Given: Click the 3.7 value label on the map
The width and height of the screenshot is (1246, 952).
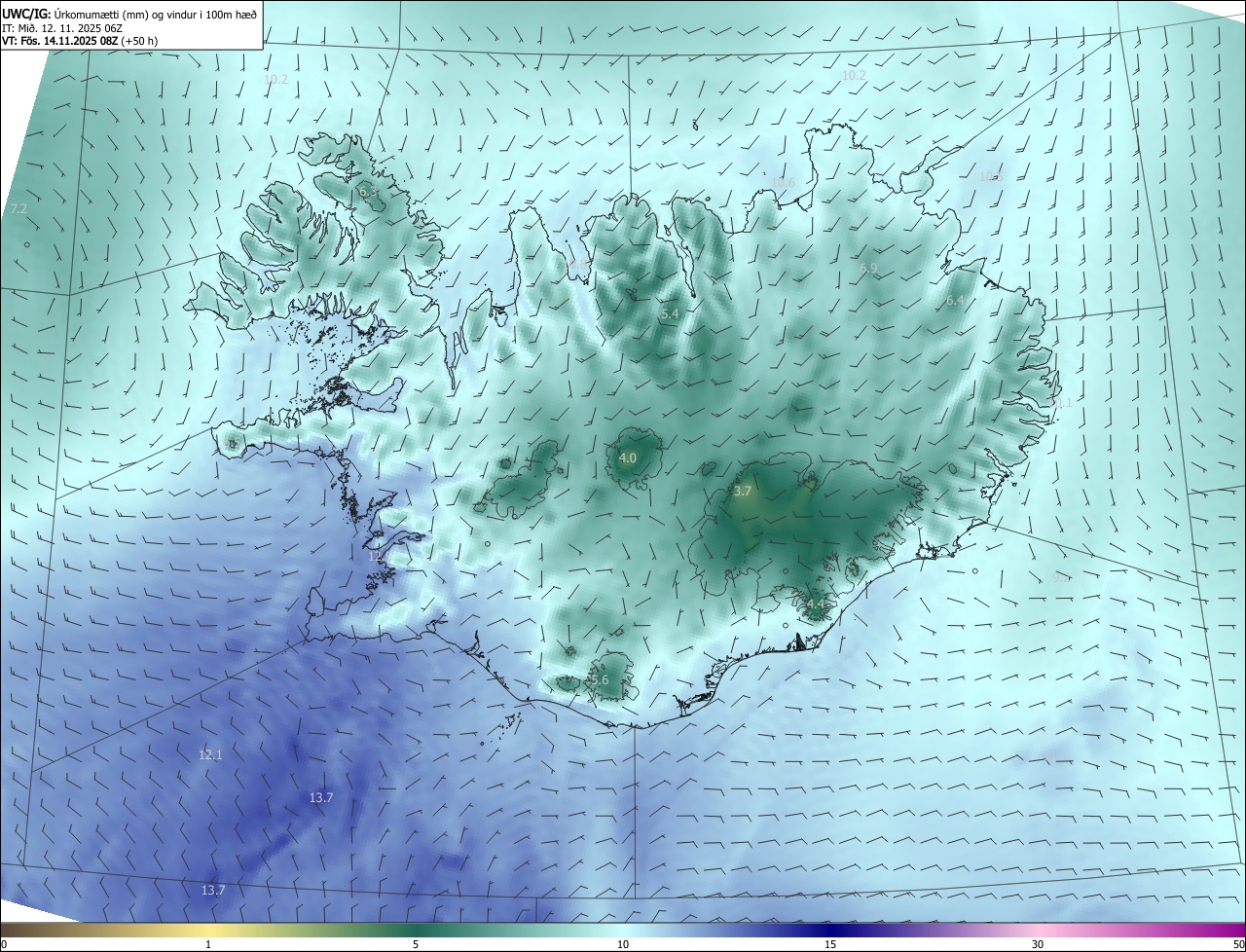Looking at the screenshot, I should pyautogui.click(x=742, y=492).
